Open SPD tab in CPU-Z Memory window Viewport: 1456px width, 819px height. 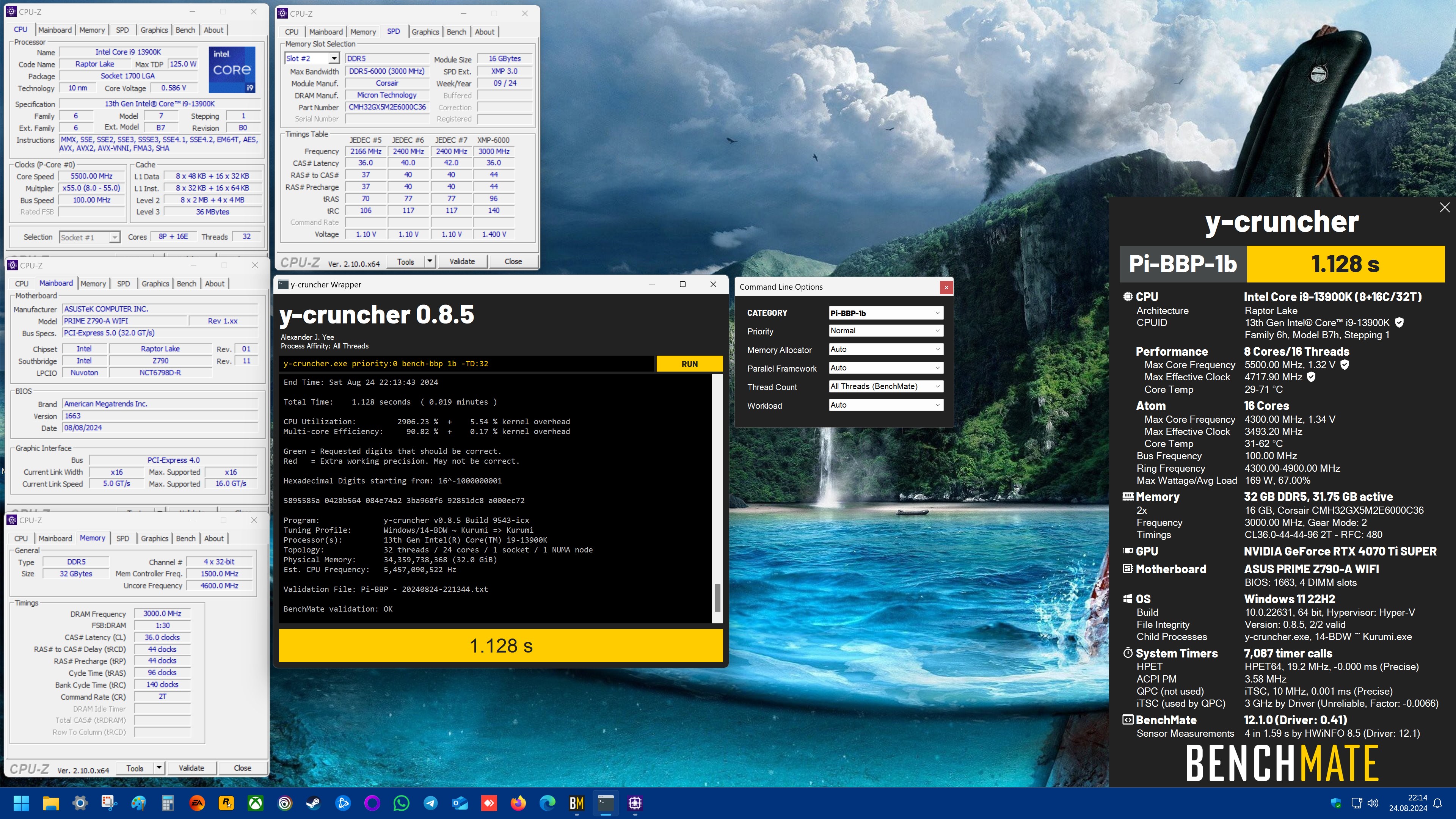click(x=122, y=539)
